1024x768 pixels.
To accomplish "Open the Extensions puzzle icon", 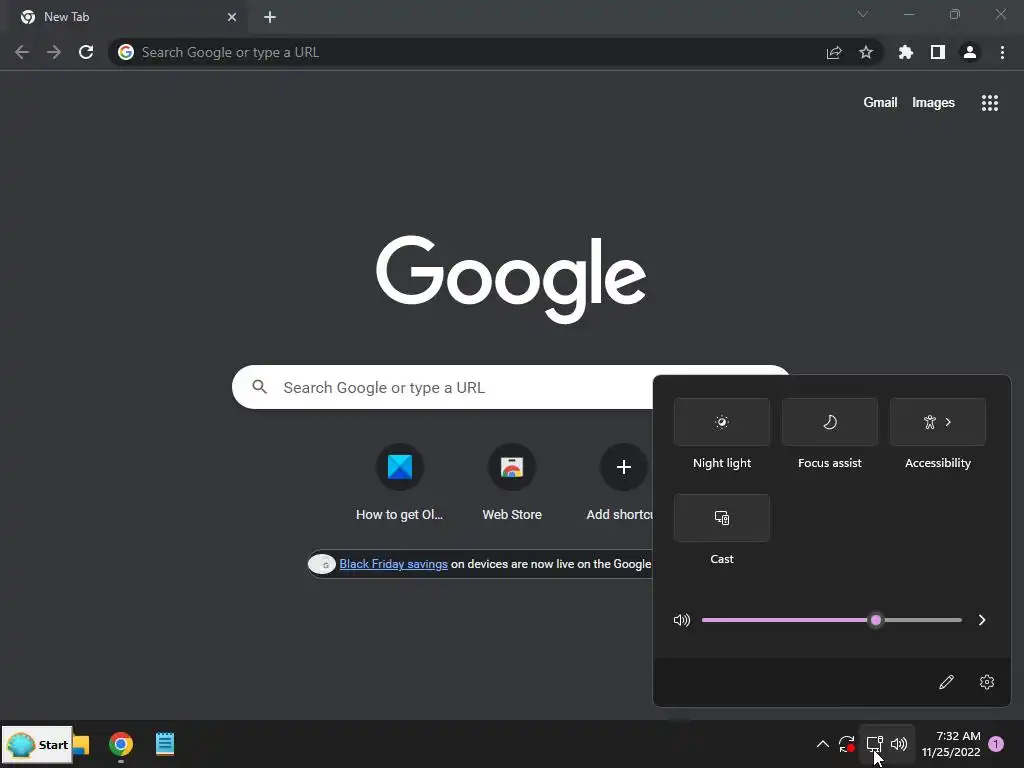I will point(906,52).
